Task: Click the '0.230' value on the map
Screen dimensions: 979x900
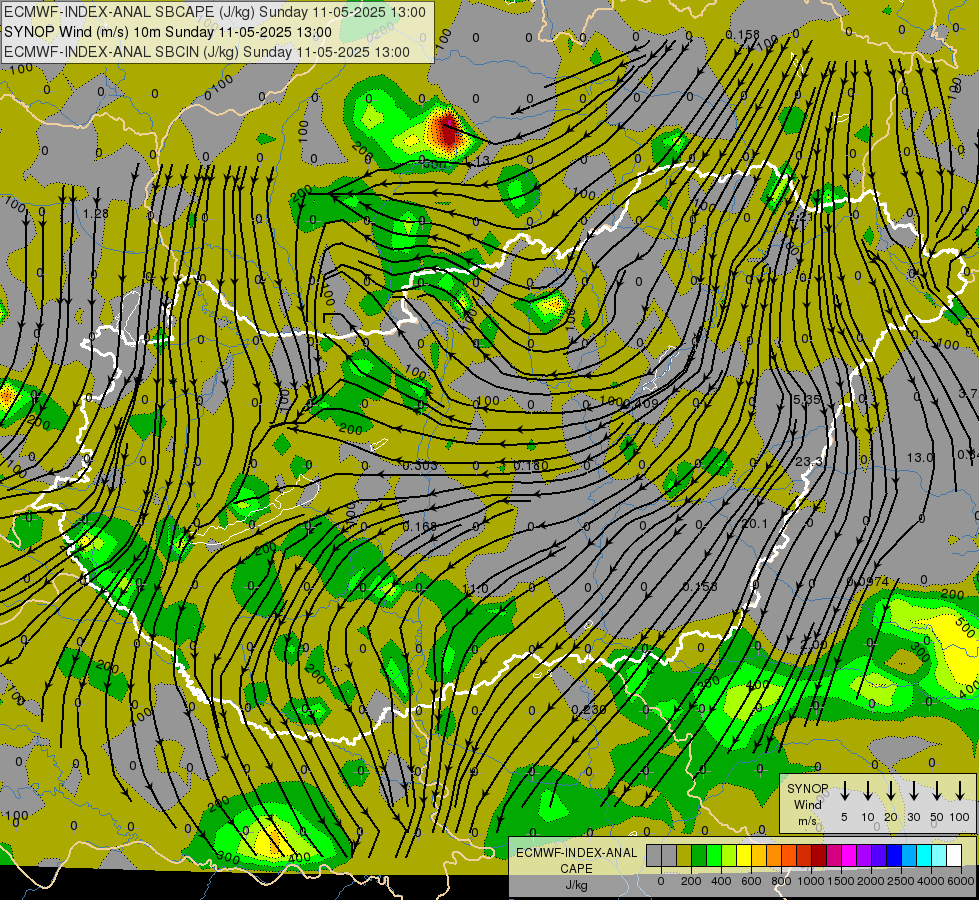Action: click(589, 710)
